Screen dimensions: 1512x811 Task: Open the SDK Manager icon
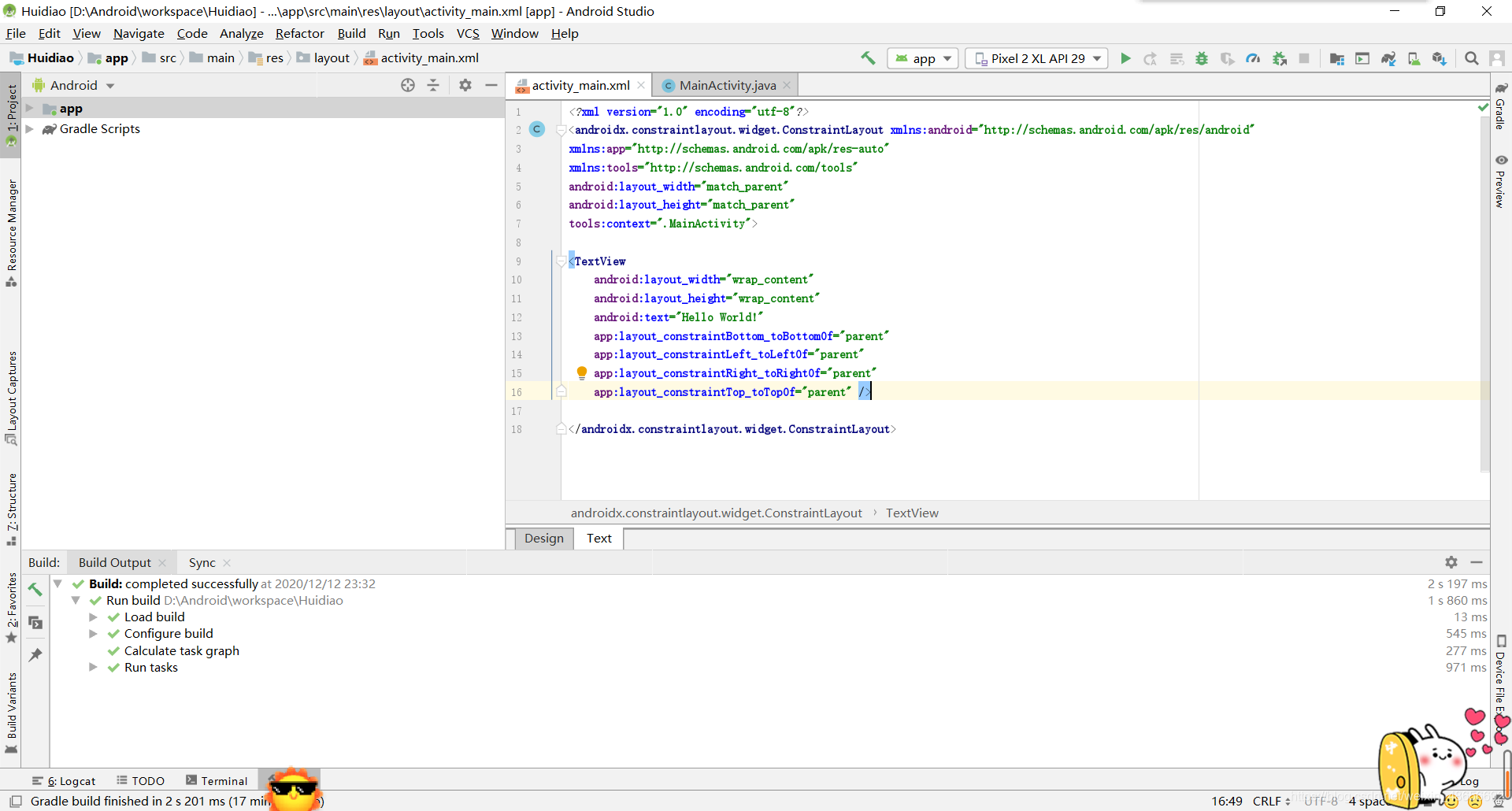1440,58
